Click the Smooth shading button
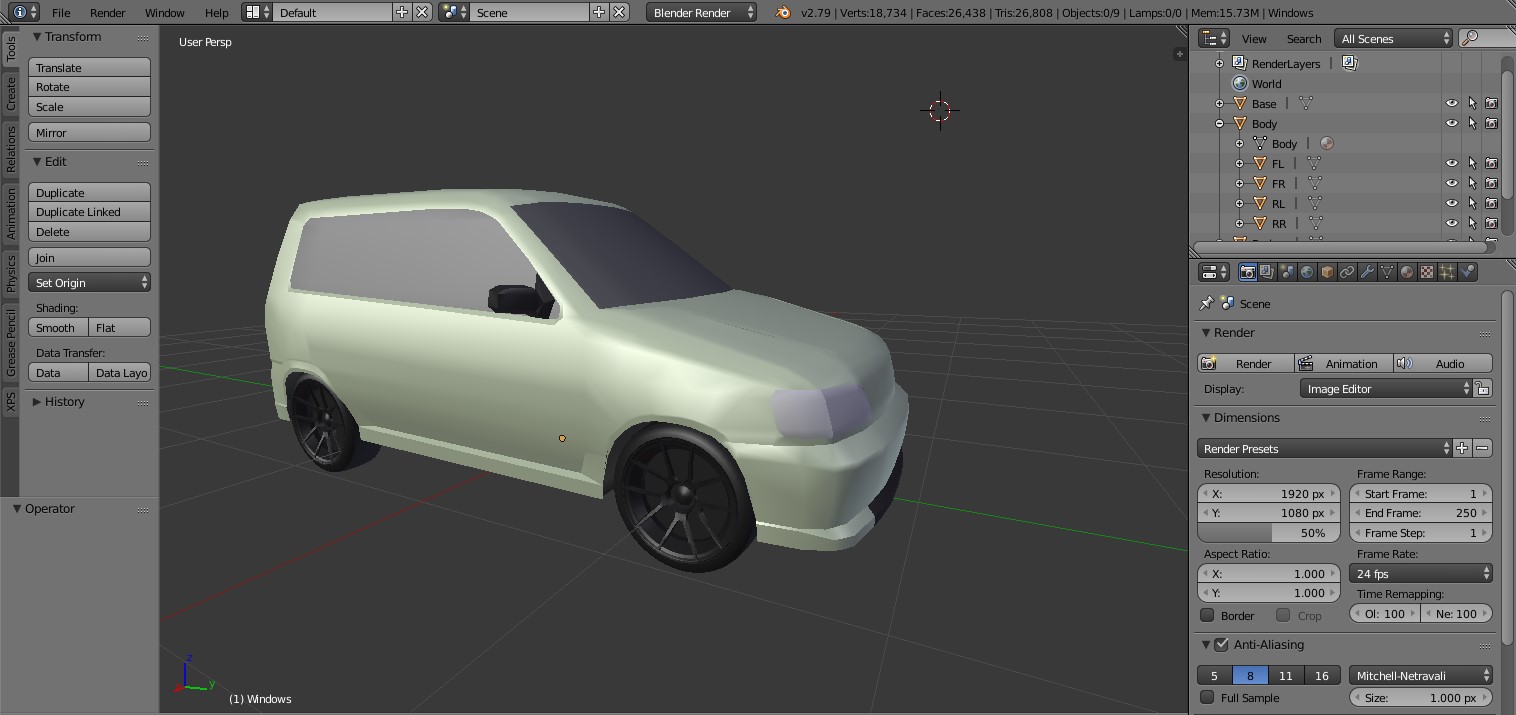Image resolution: width=1516 pixels, height=715 pixels. click(57, 327)
